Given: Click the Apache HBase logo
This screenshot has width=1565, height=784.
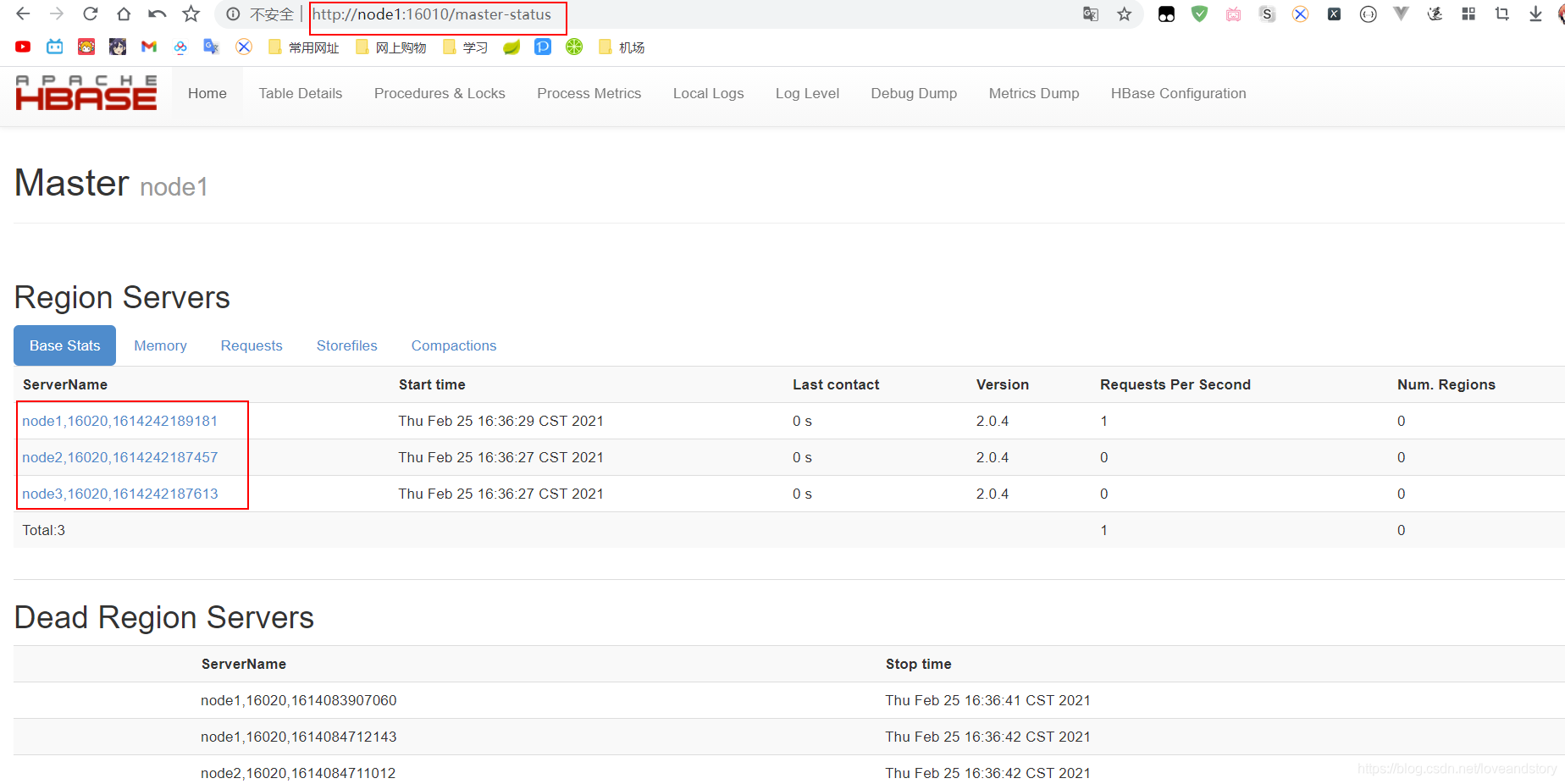Looking at the screenshot, I should pyautogui.click(x=86, y=93).
